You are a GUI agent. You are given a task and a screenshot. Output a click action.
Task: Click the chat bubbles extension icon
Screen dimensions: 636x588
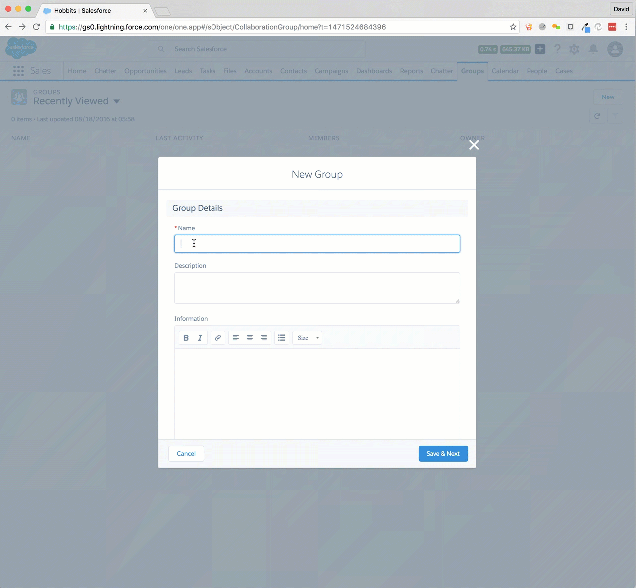coord(556,27)
